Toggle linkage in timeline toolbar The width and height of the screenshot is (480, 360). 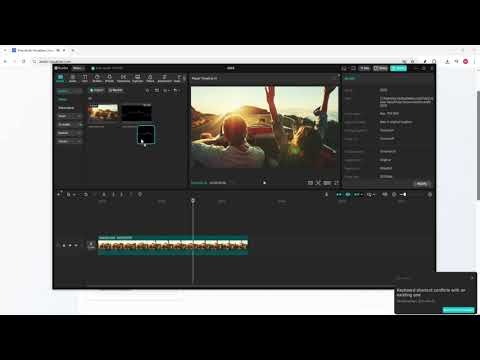(358, 194)
